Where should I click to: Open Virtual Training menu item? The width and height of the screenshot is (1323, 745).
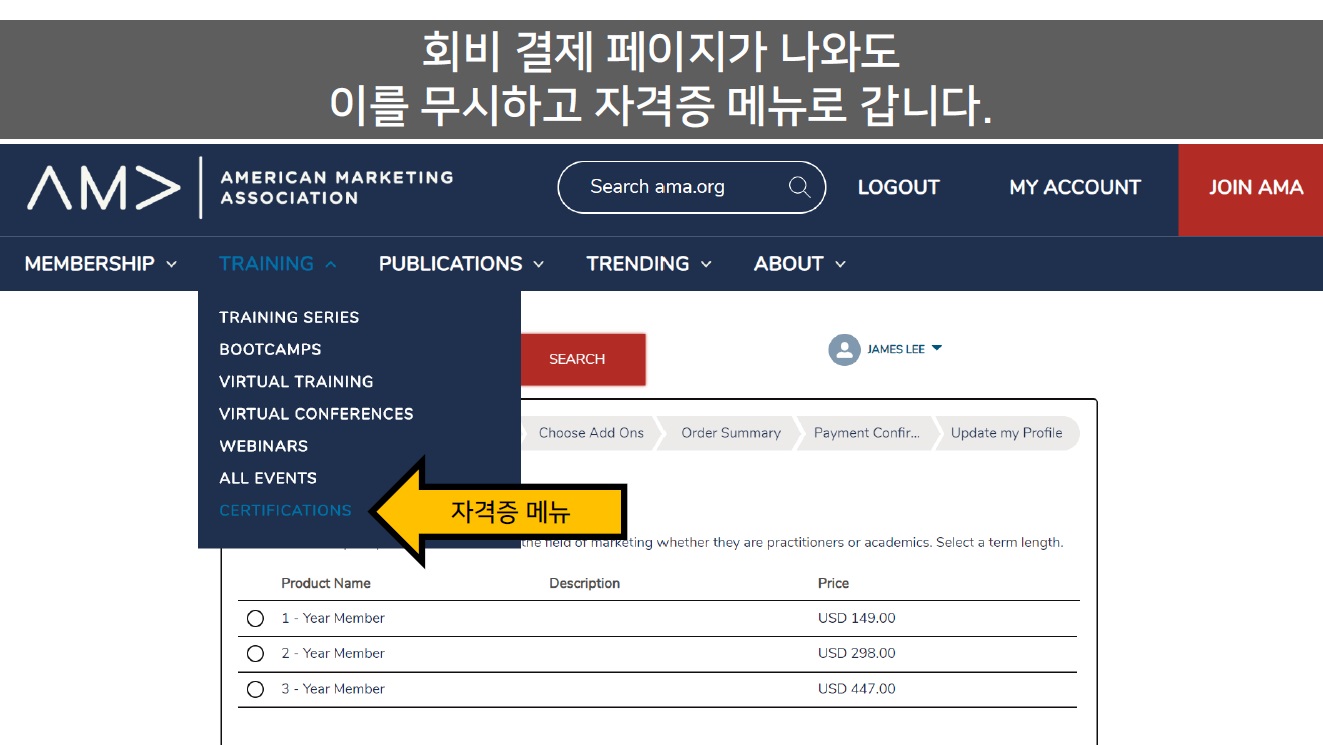pos(296,381)
